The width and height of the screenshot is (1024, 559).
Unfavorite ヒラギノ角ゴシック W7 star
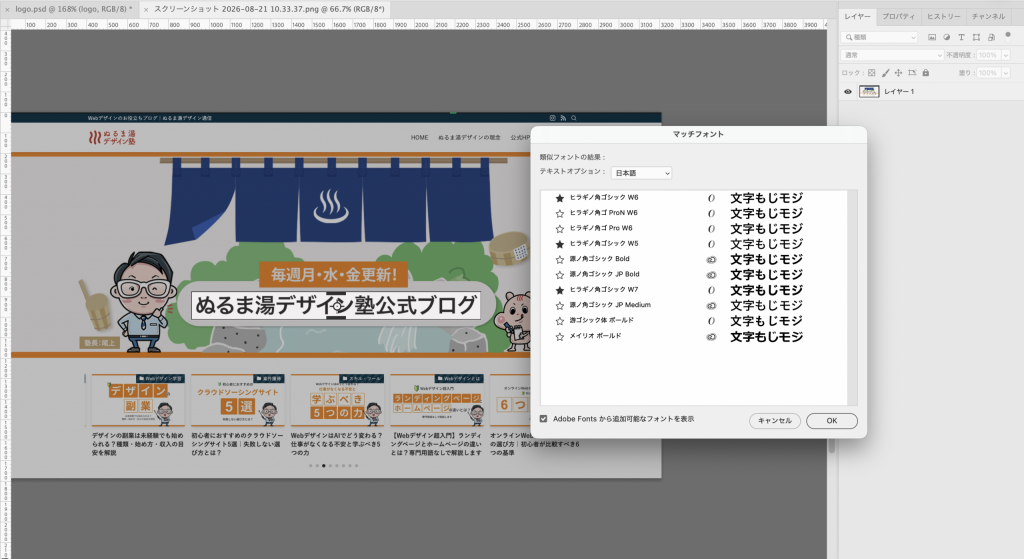[559, 290]
